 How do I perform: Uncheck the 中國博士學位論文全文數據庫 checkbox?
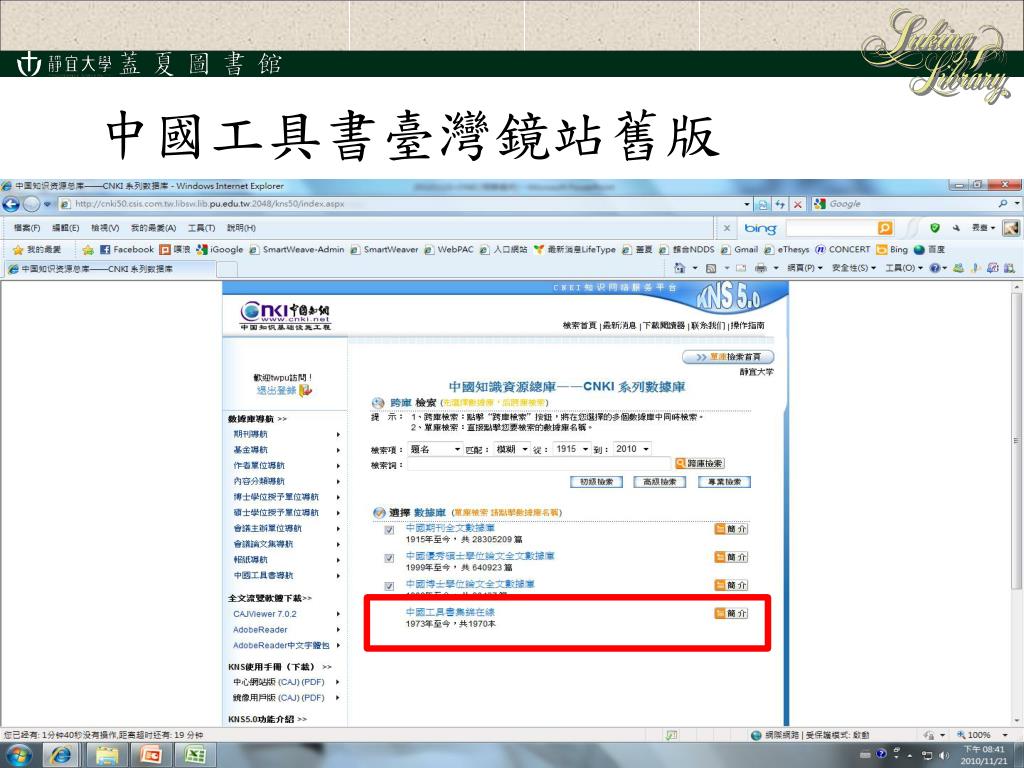pos(389,586)
